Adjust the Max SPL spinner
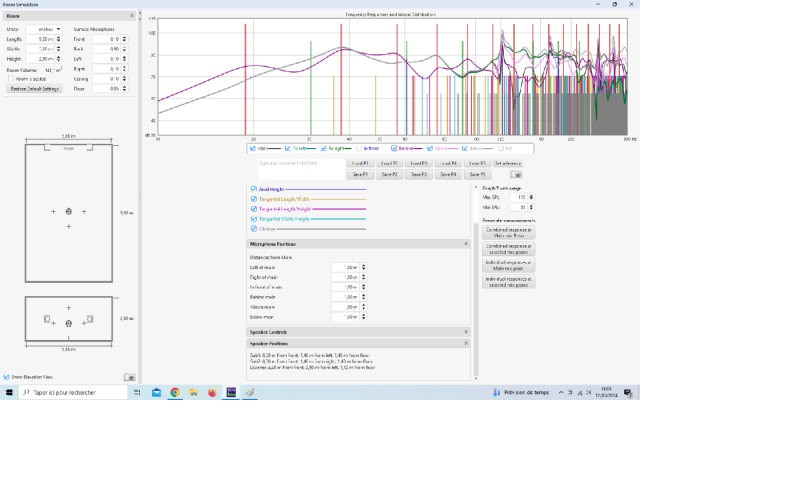Image resolution: width=800 pixels, height=500 pixels. pyautogui.click(x=531, y=197)
